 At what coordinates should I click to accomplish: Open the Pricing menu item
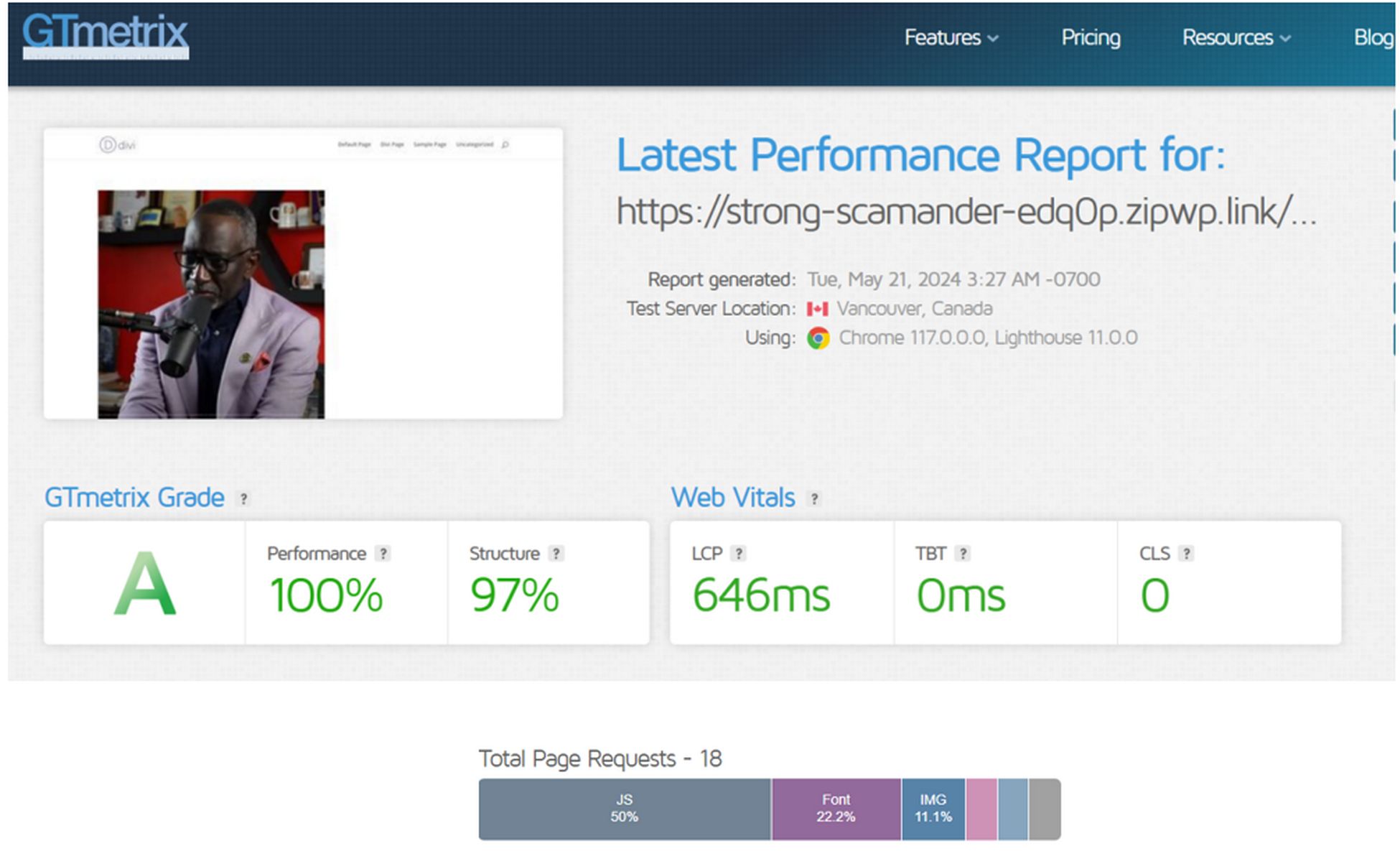click(1090, 38)
